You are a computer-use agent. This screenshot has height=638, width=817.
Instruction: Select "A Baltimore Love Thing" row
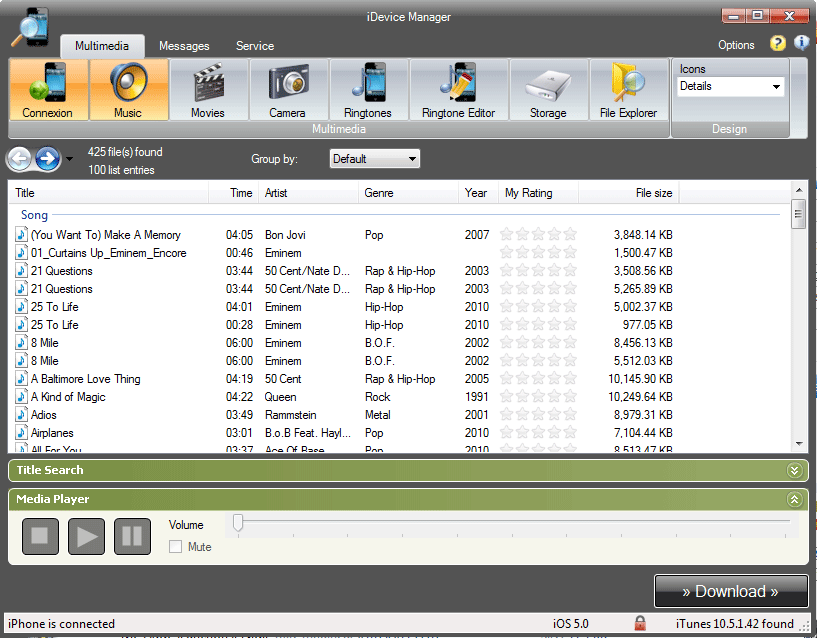(x=344, y=379)
